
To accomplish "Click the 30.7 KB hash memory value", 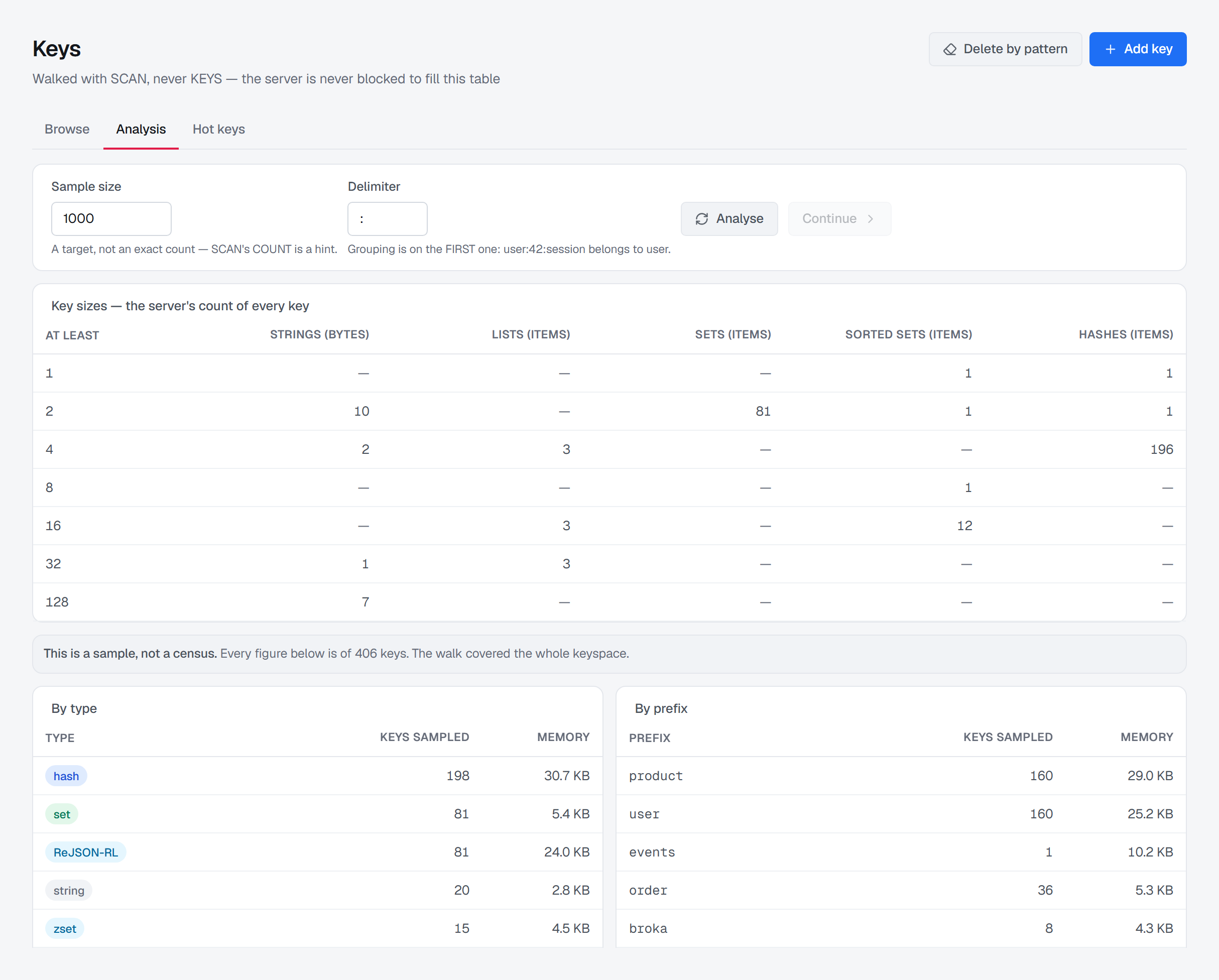I will pyautogui.click(x=566, y=776).
